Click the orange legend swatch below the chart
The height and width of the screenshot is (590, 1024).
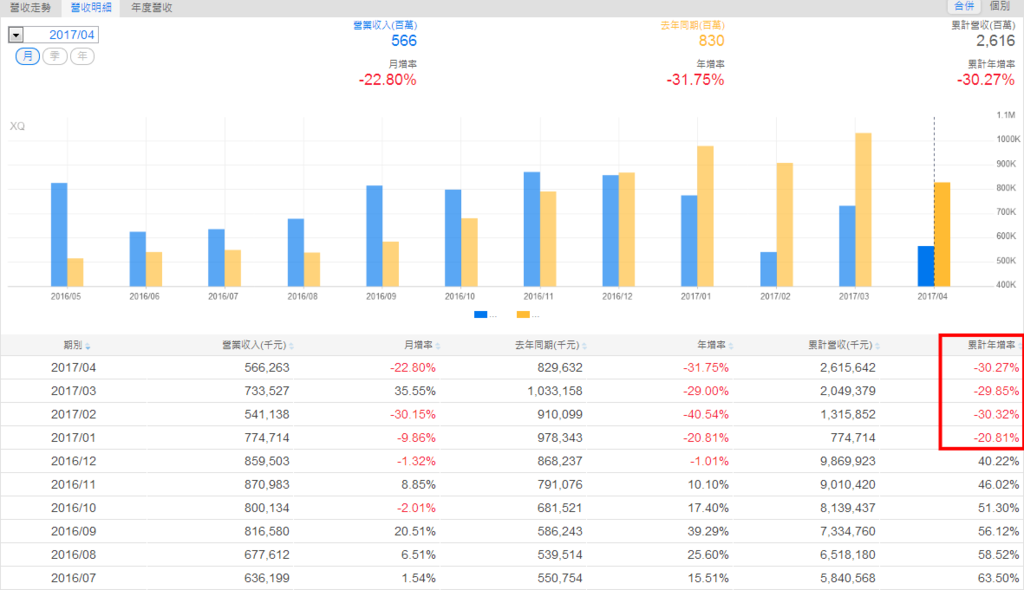pyautogui.click(x=523, y=315)
